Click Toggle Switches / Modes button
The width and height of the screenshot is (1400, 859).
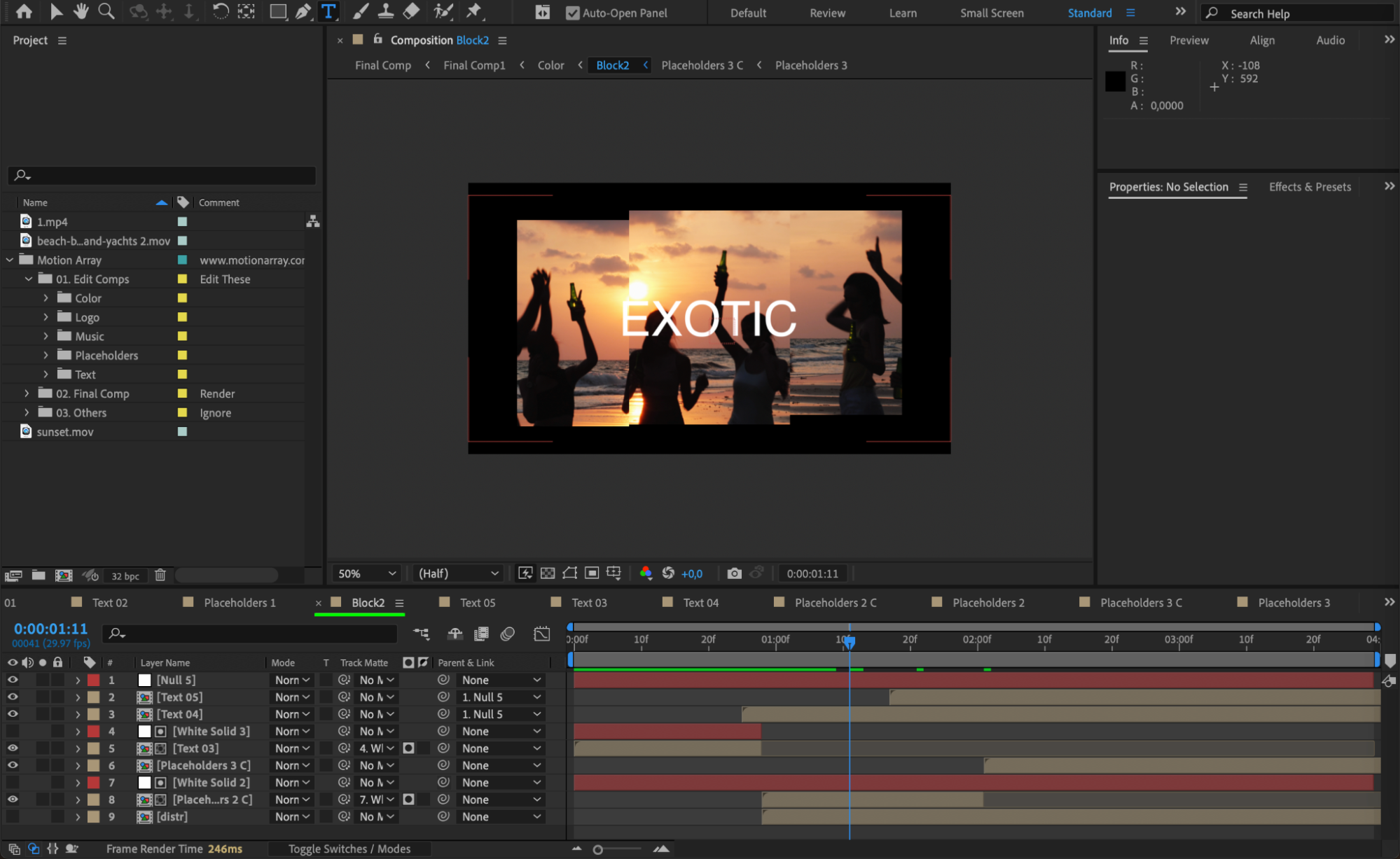(349, 848)
